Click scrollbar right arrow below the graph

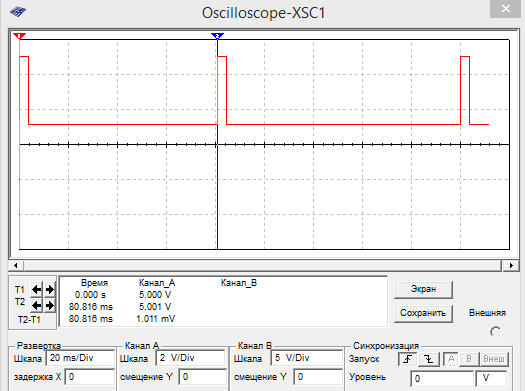point(511,265)
